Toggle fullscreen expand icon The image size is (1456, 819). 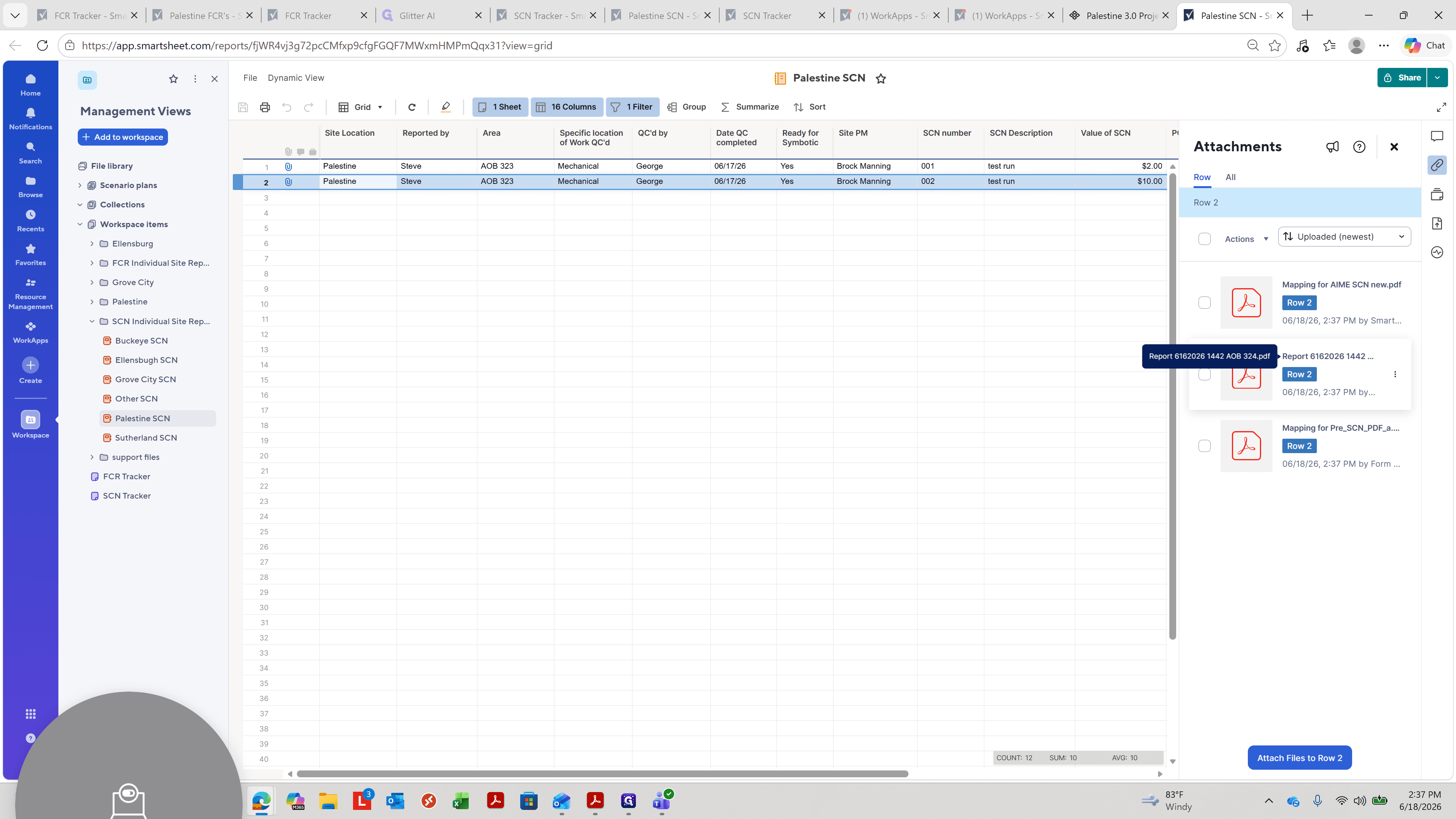pyautogui.click(x=1441, y=107)
